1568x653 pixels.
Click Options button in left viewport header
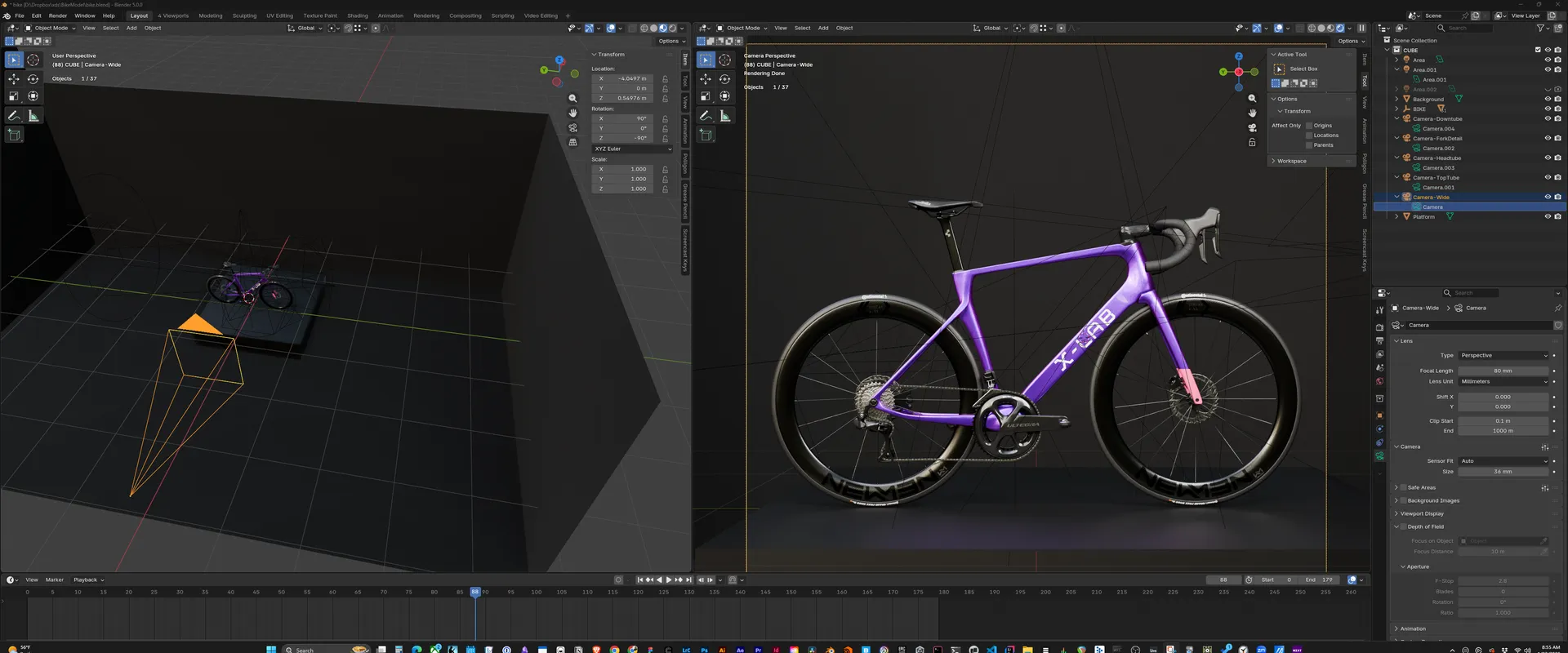(x=670, y=41)
